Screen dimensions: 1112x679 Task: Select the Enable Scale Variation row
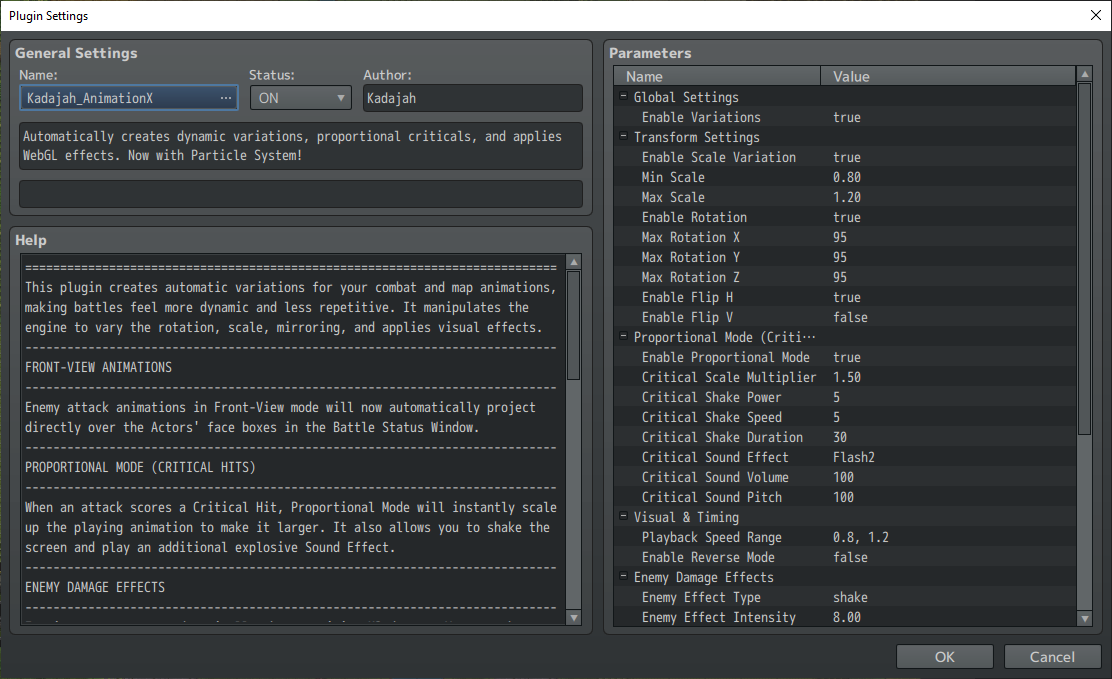coord(845,157)
